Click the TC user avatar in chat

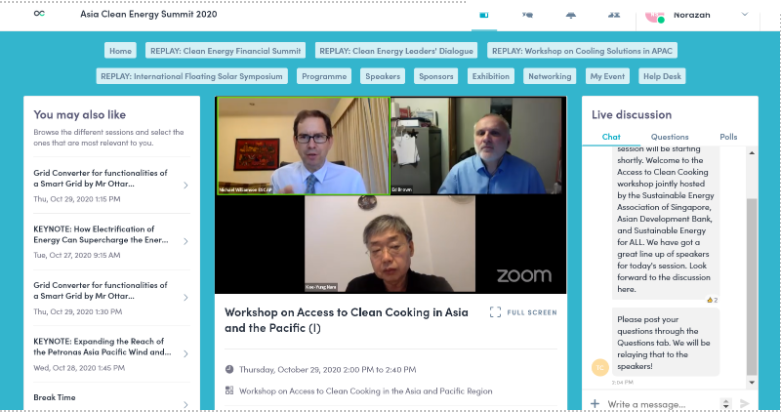600,367
